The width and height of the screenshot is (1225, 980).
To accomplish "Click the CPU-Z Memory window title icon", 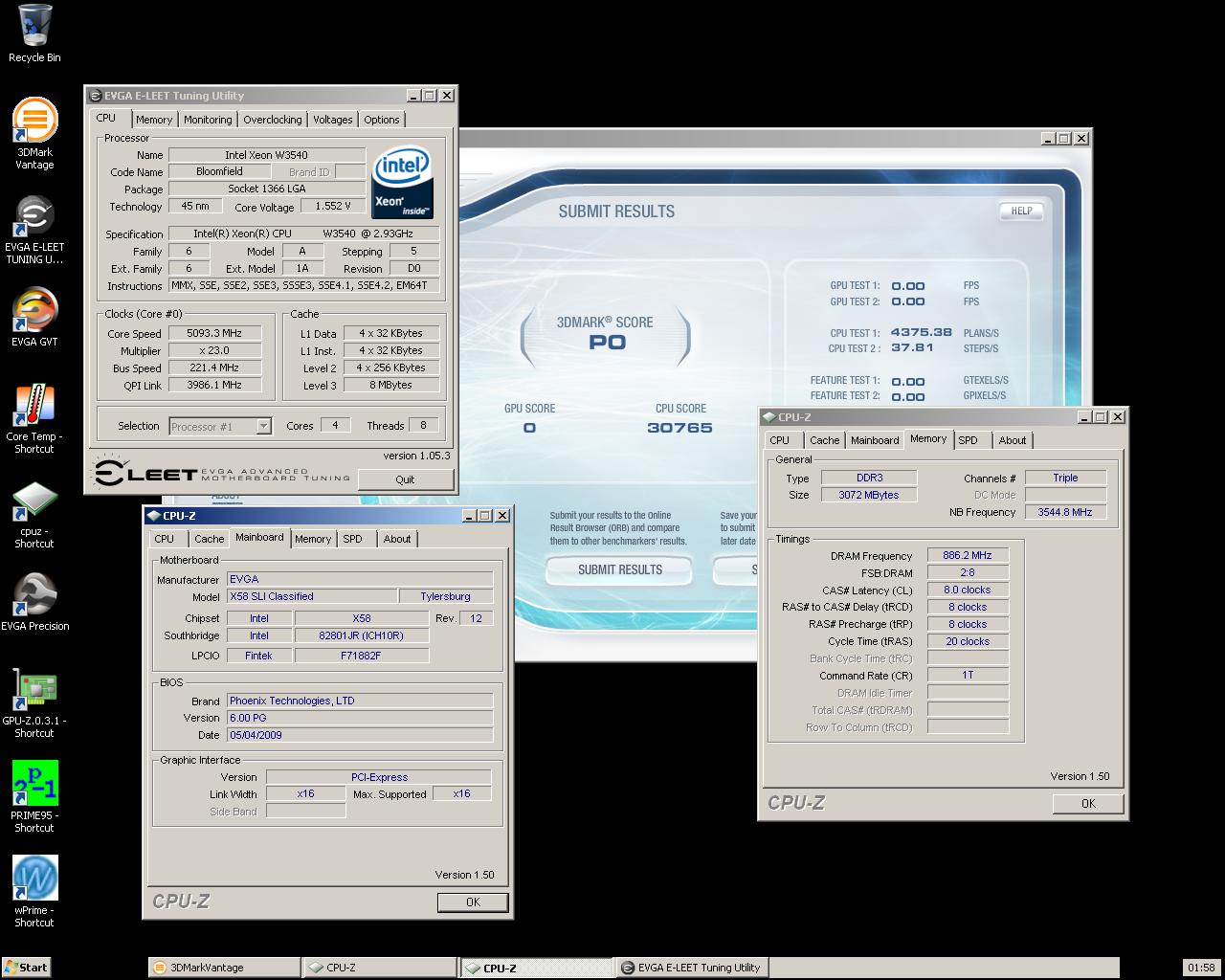I will 769,417.
